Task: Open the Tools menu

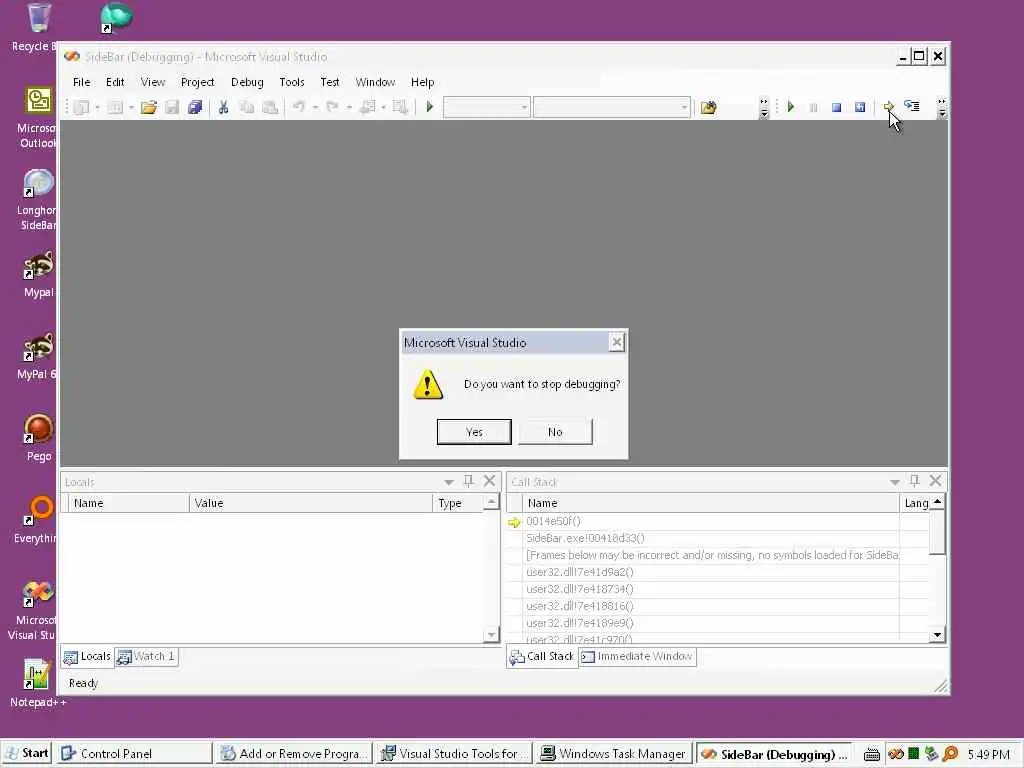Action: click(x=292, y=82)
